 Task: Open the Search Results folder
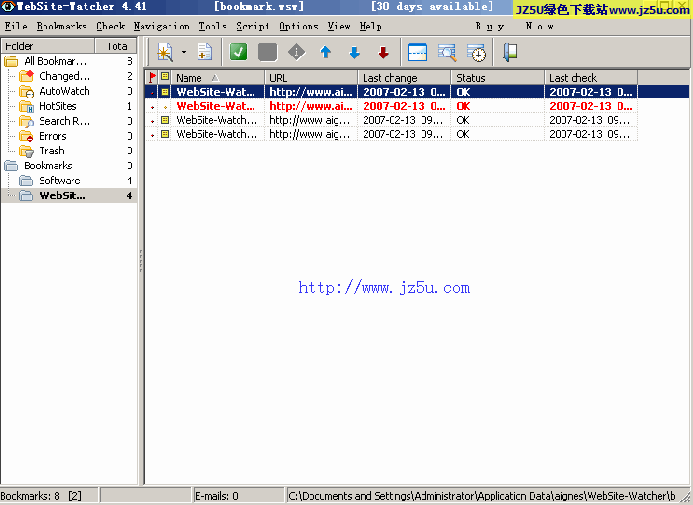[64, 121]
